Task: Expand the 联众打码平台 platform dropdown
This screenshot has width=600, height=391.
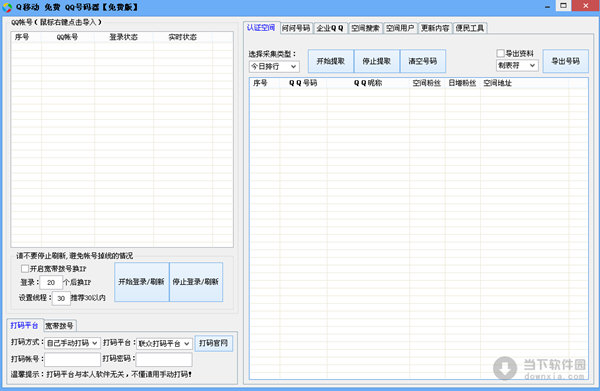Action: pyautogui.click(x=164, y=344)
